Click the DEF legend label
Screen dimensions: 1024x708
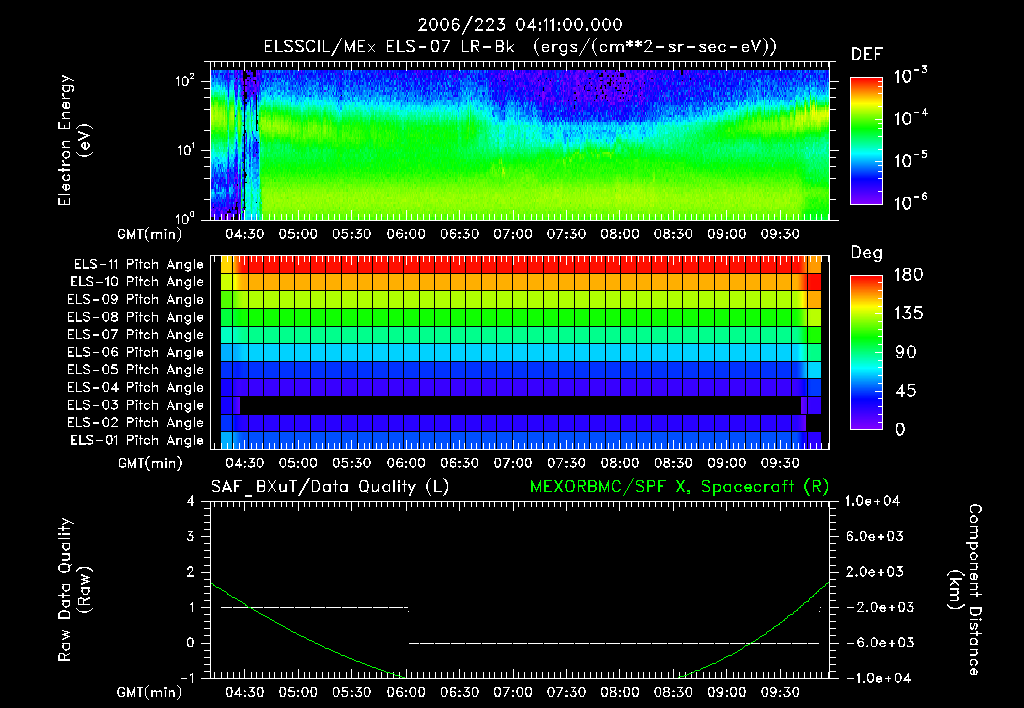coord(867,54)
